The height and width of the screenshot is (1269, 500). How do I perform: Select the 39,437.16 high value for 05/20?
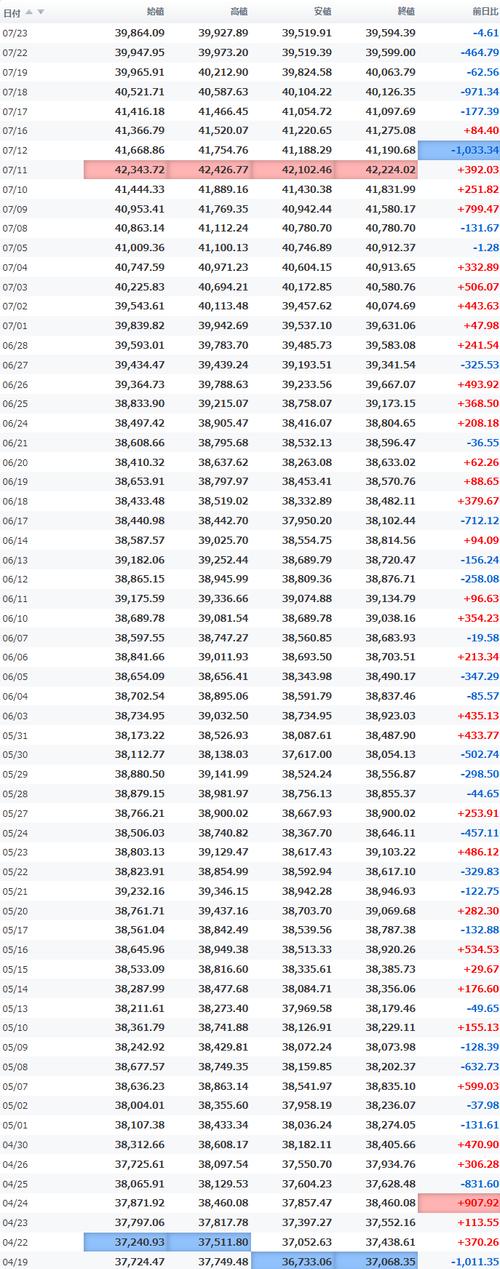coord(223,911)
